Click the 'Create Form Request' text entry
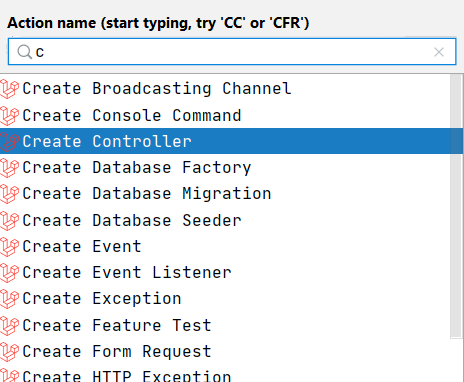Viewport: 464px width, 382px height. pos(117,352)
